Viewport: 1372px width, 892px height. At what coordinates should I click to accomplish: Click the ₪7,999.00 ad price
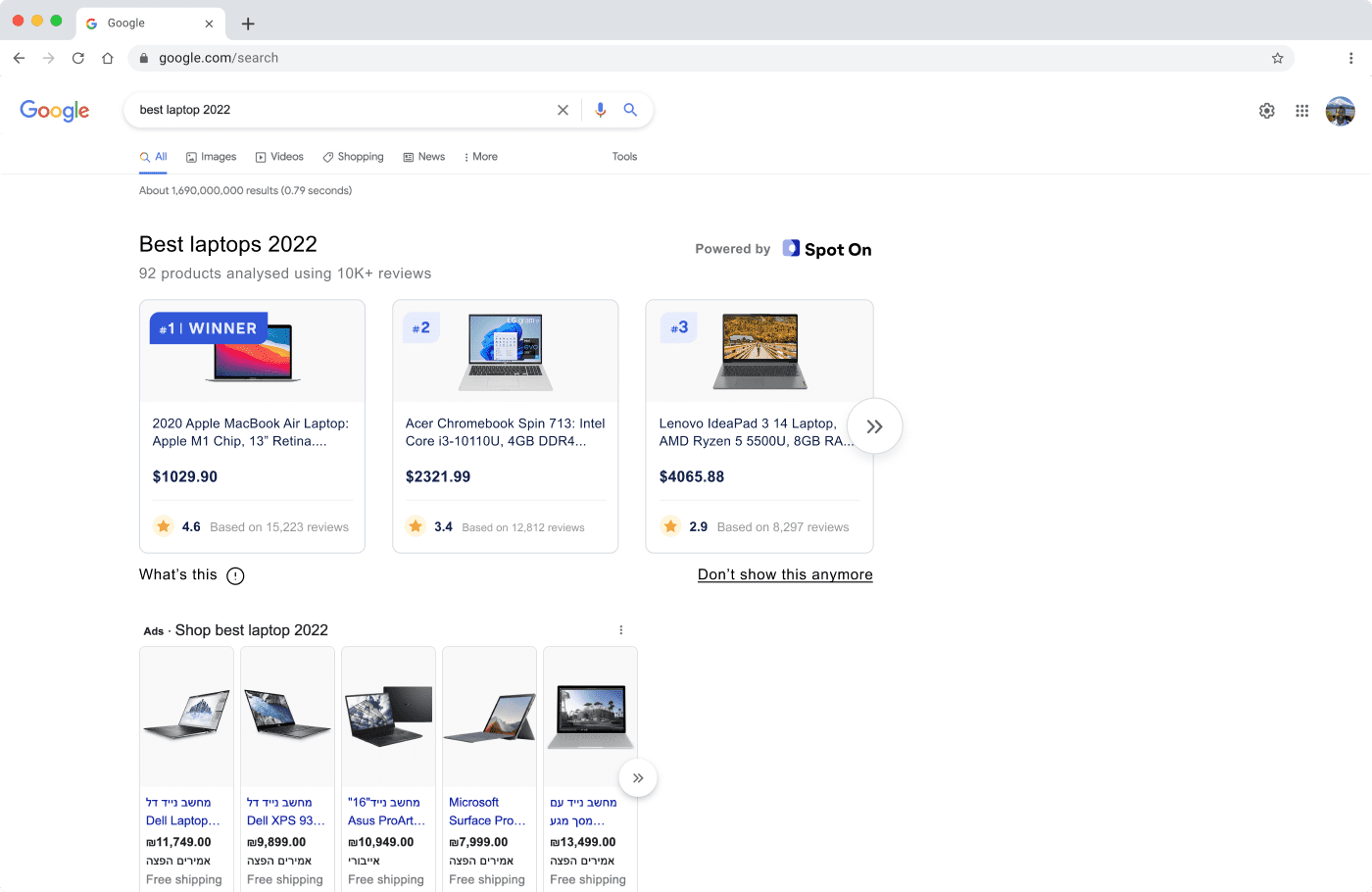[478, 842]
